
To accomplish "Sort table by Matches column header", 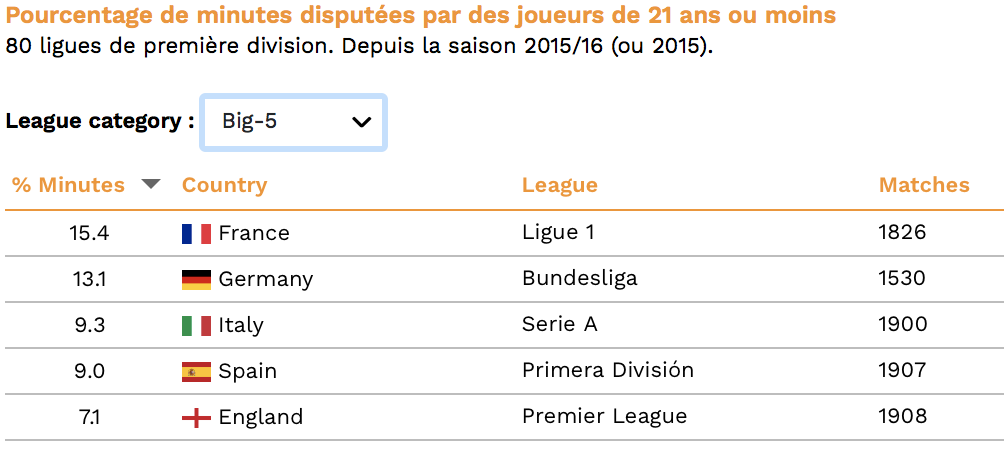I will [924, 185].
